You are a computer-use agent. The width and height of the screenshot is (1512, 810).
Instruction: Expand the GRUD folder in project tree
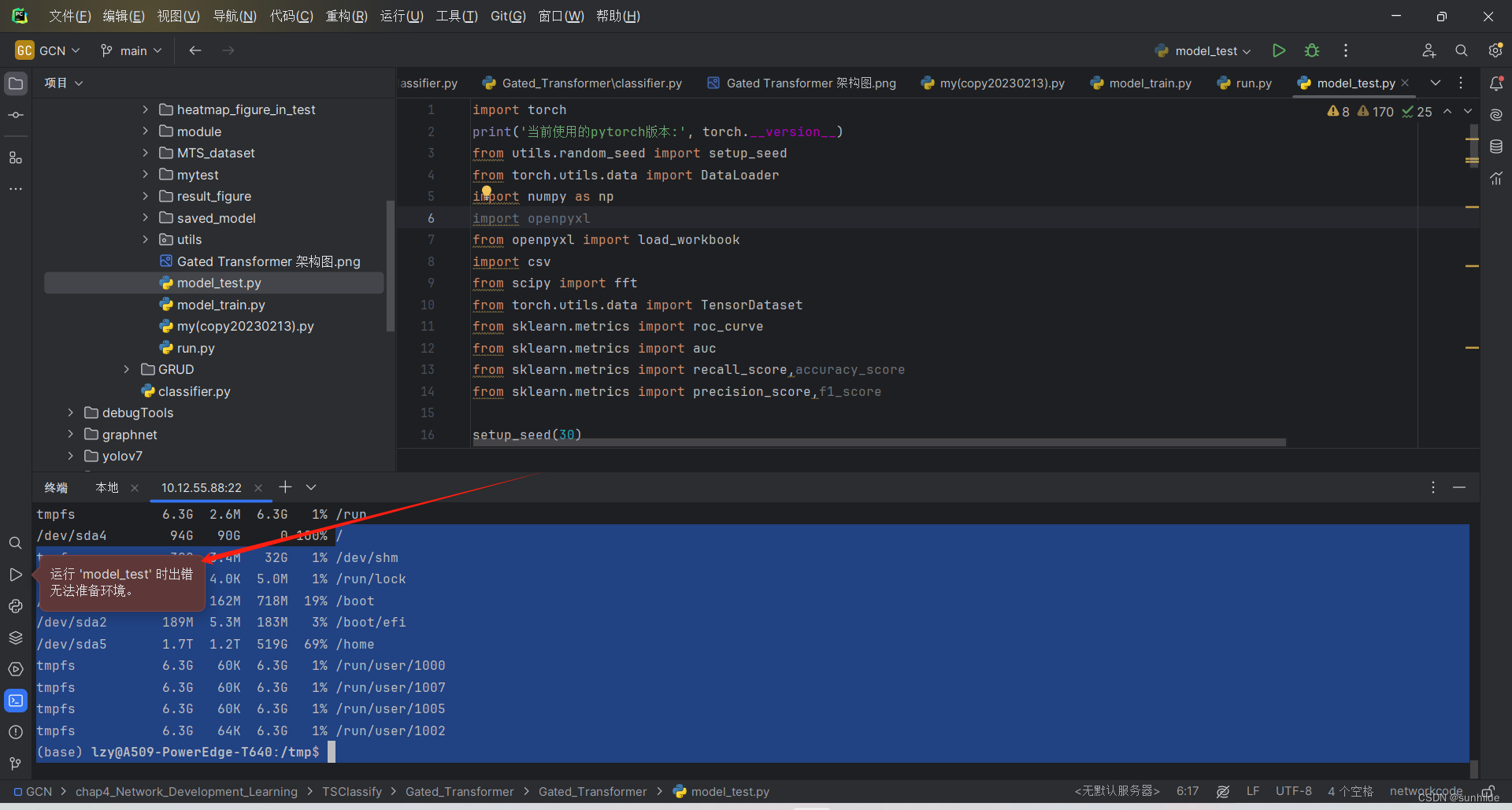tap(126, 369)
